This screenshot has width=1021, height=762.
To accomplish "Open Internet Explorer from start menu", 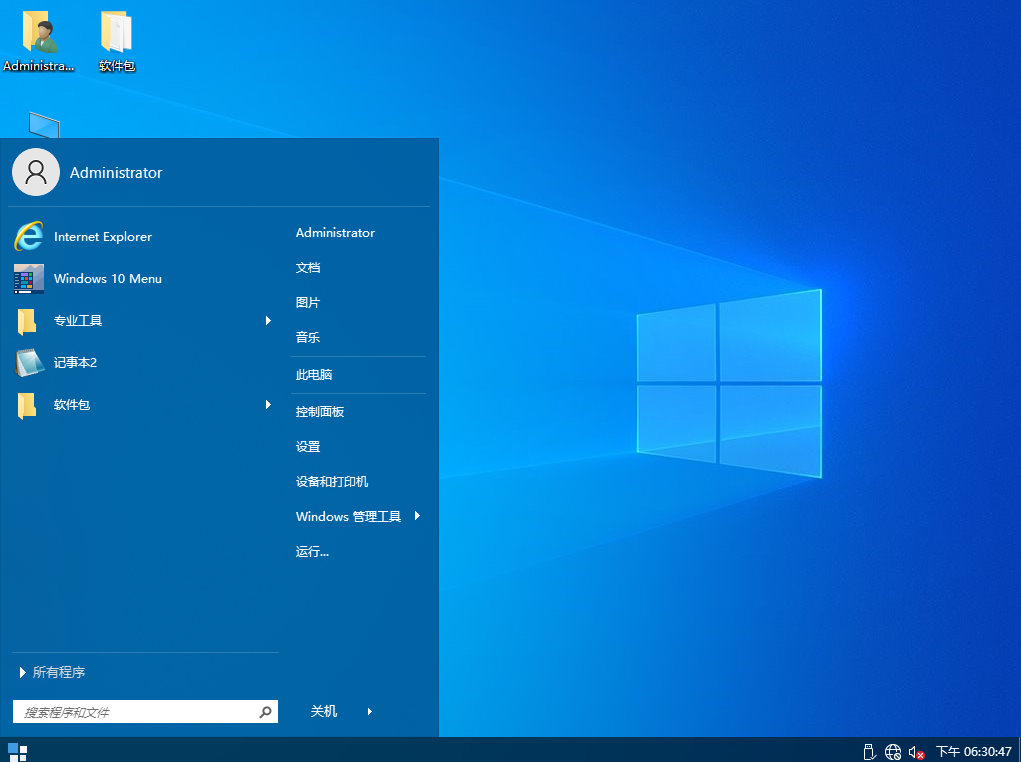I will click(143, 236).
